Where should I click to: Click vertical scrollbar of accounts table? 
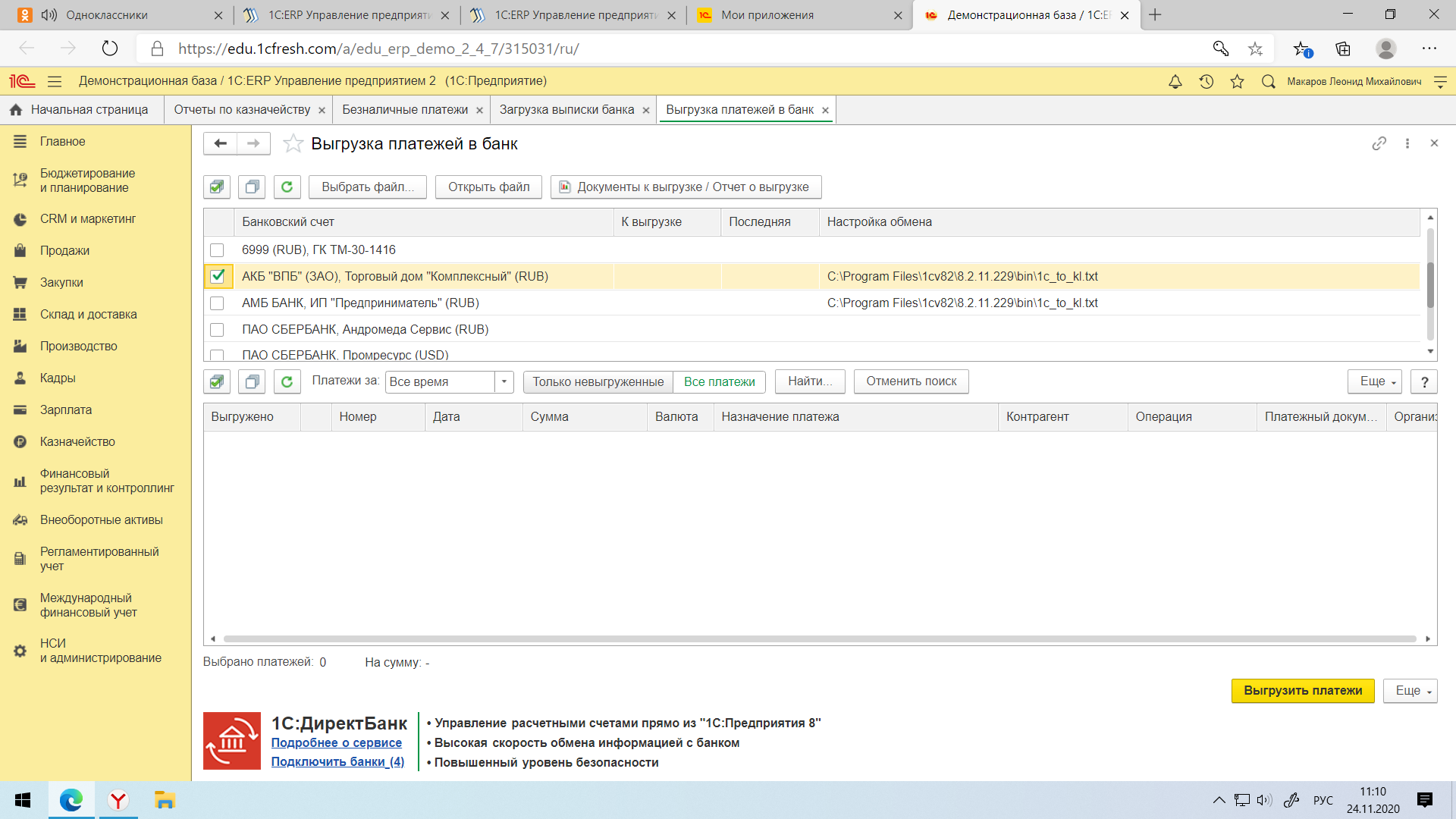pyautogui.click(x=1430, y=284)
